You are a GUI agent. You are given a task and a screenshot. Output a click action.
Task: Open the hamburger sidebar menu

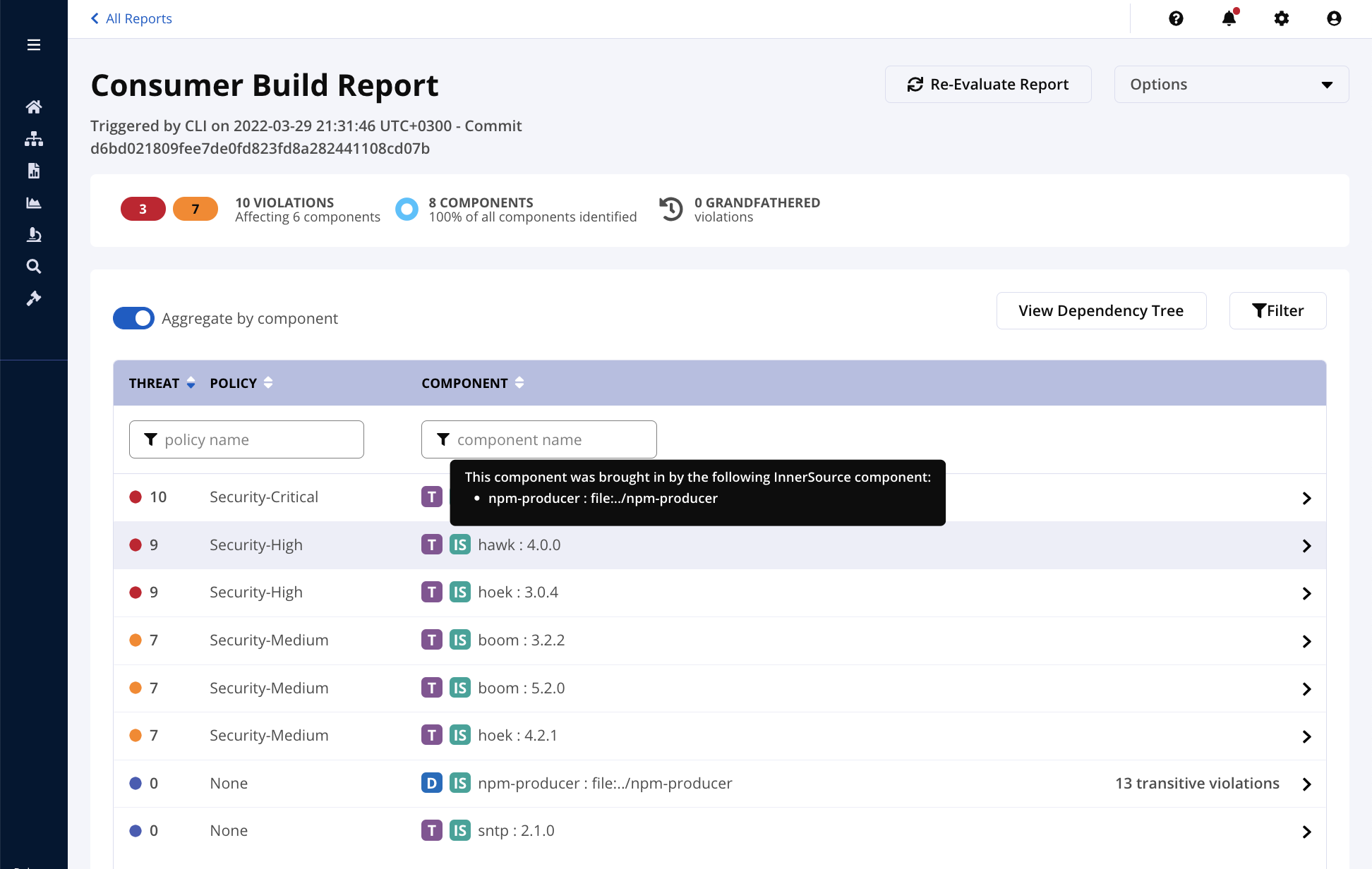pos(33,45)
